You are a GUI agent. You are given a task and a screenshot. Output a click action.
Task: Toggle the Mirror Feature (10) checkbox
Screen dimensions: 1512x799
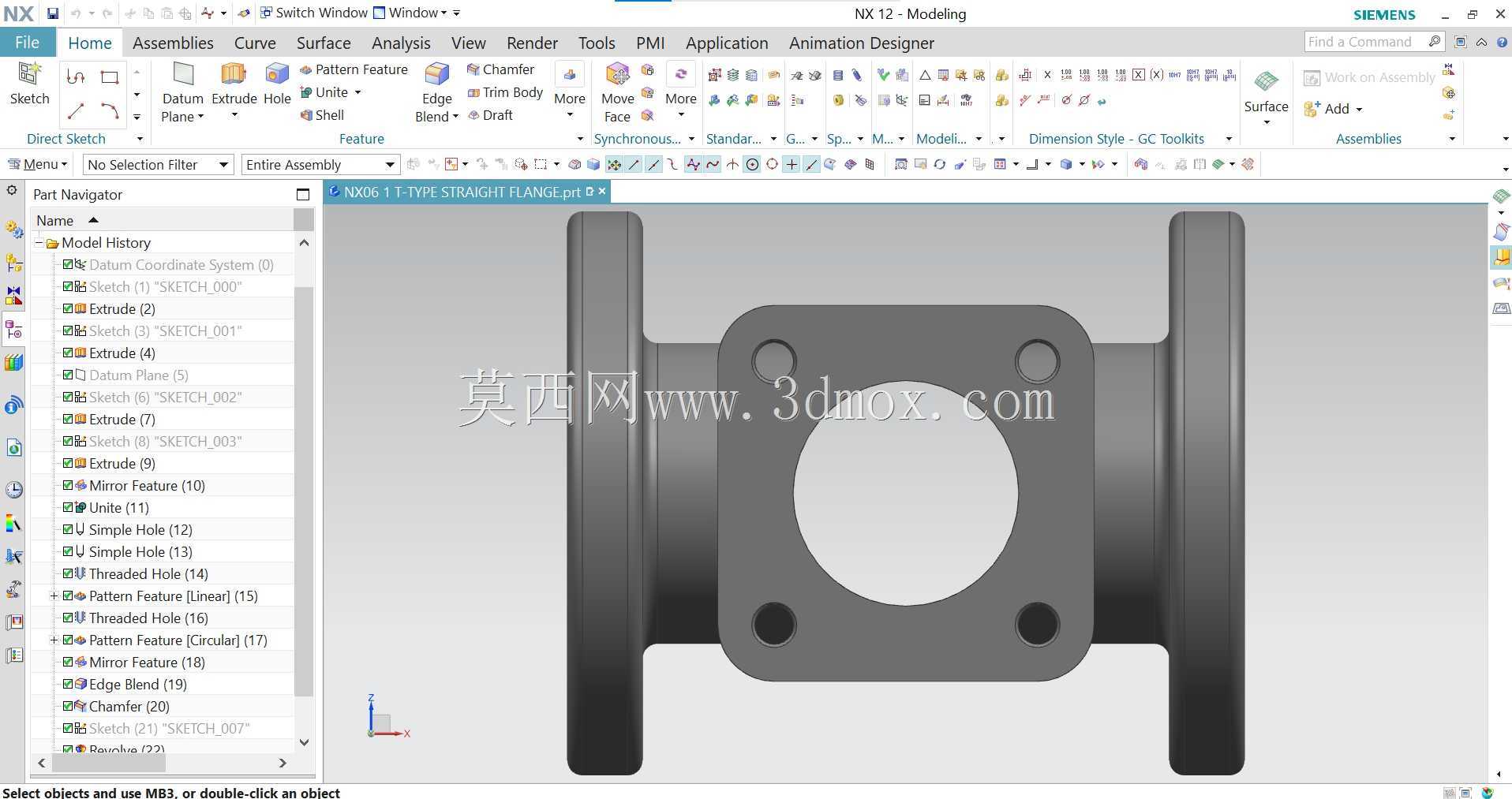[68, 485]
